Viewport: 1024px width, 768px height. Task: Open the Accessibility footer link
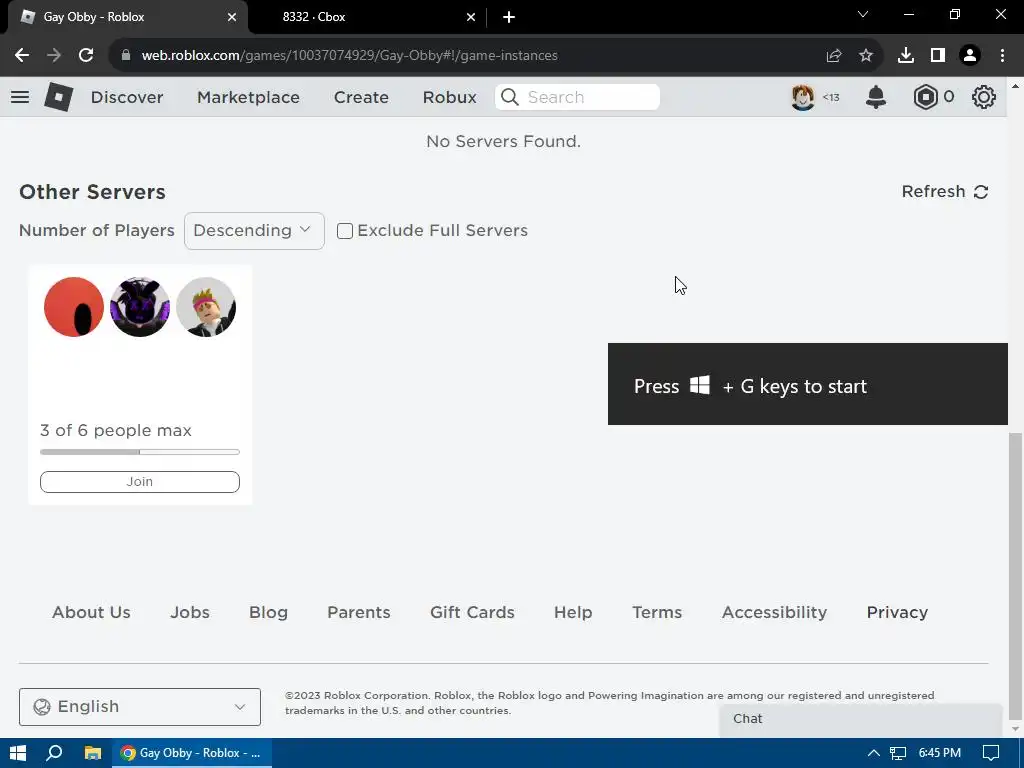(775, 613)
